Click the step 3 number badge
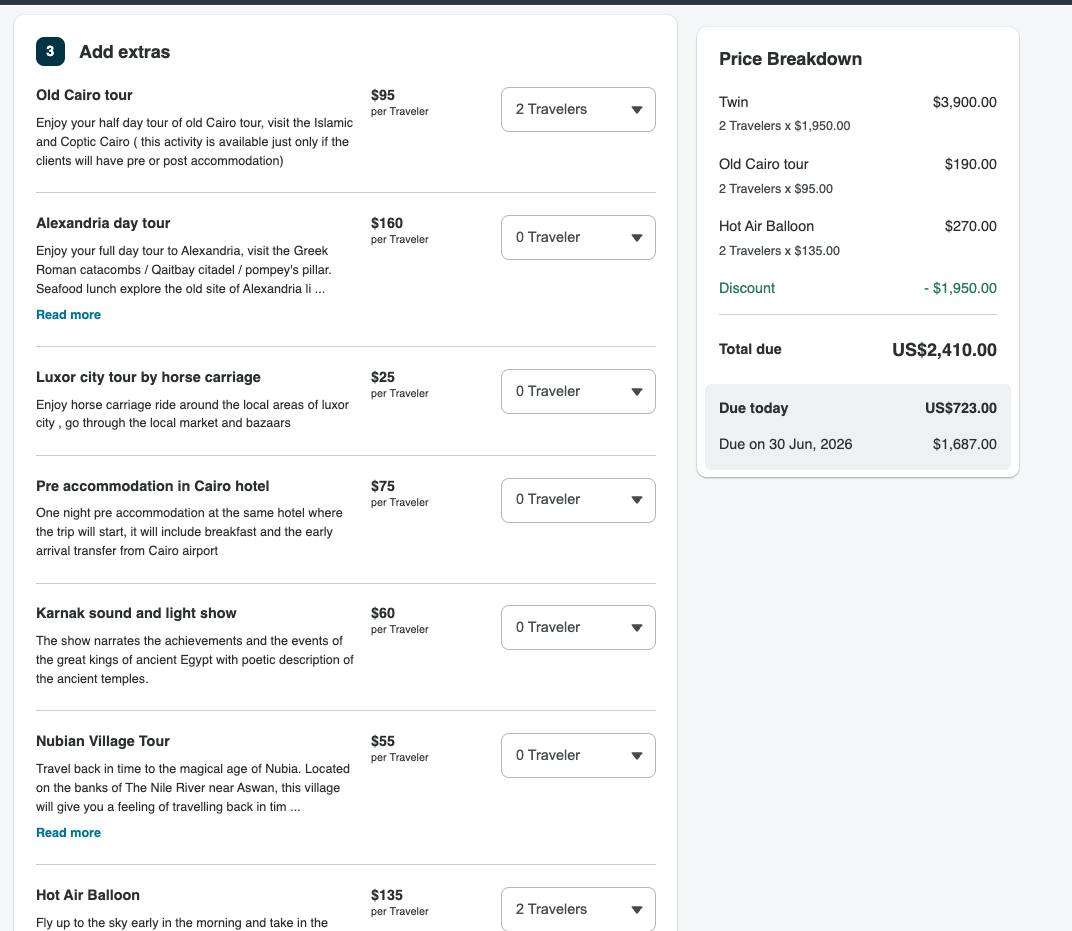The width and height of the screenshot is (1072, 931). point(51,51)
